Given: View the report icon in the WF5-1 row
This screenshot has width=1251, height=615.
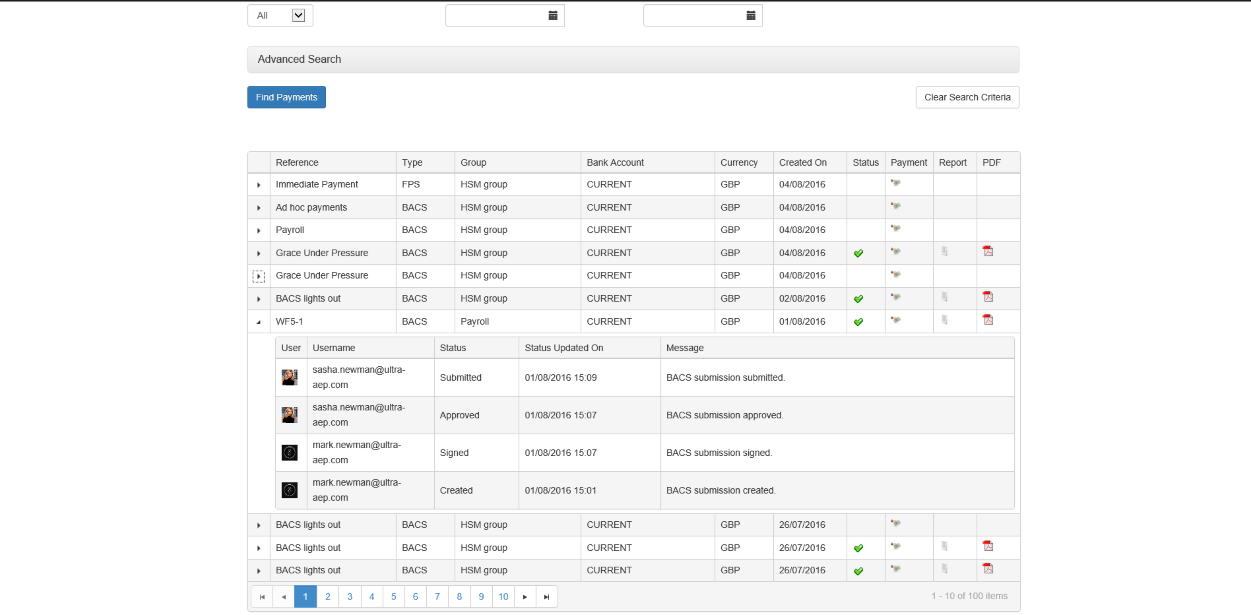Looking at the screenshot, I should 944,320.
